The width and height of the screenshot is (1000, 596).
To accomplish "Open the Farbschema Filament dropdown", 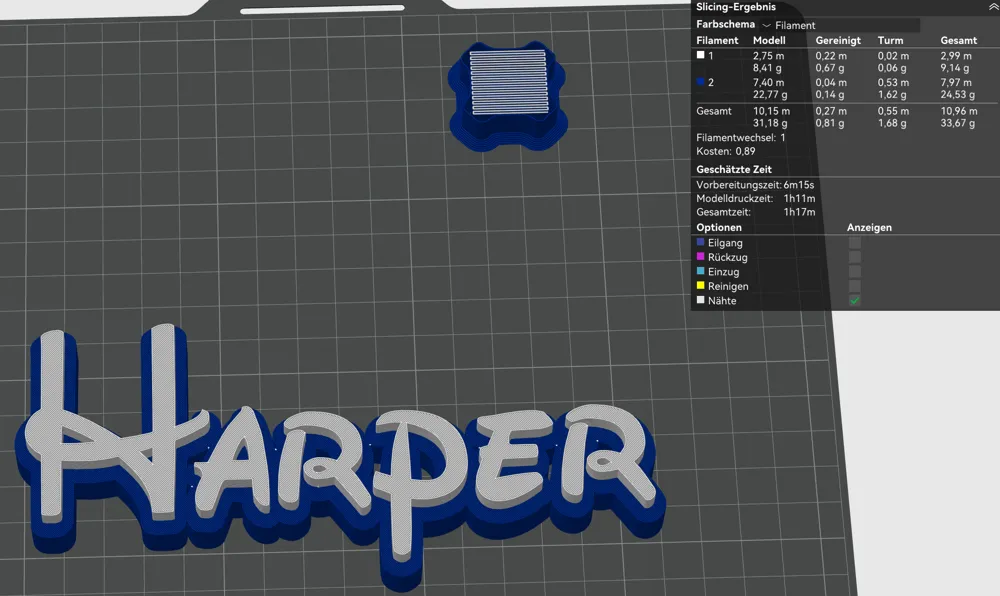I will click(839, 25).
